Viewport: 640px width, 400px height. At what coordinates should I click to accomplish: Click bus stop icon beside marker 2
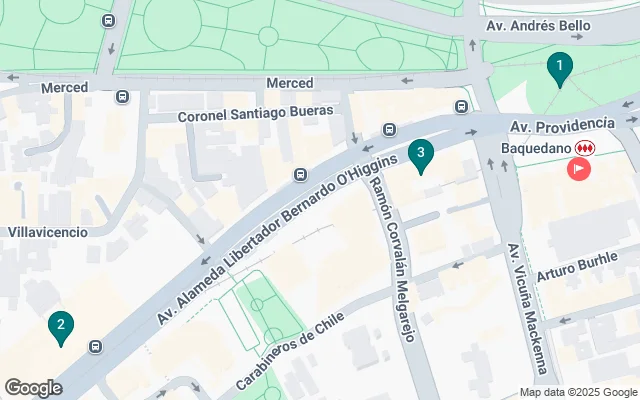(x=96, y=347)
